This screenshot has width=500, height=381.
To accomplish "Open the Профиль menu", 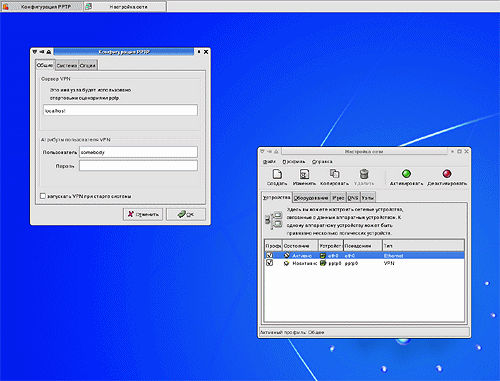I will [x=294, y=161].
